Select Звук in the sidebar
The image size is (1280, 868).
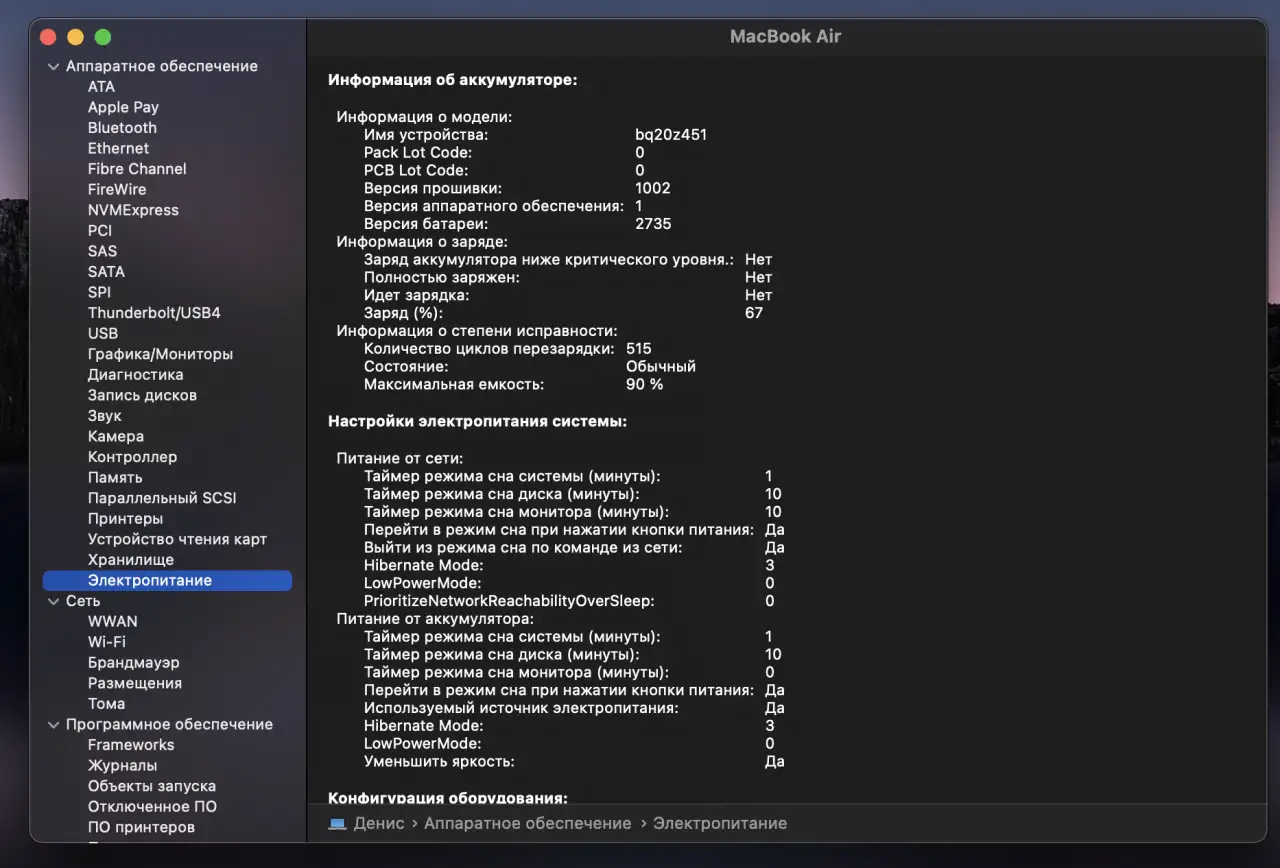tap(104, 416)
